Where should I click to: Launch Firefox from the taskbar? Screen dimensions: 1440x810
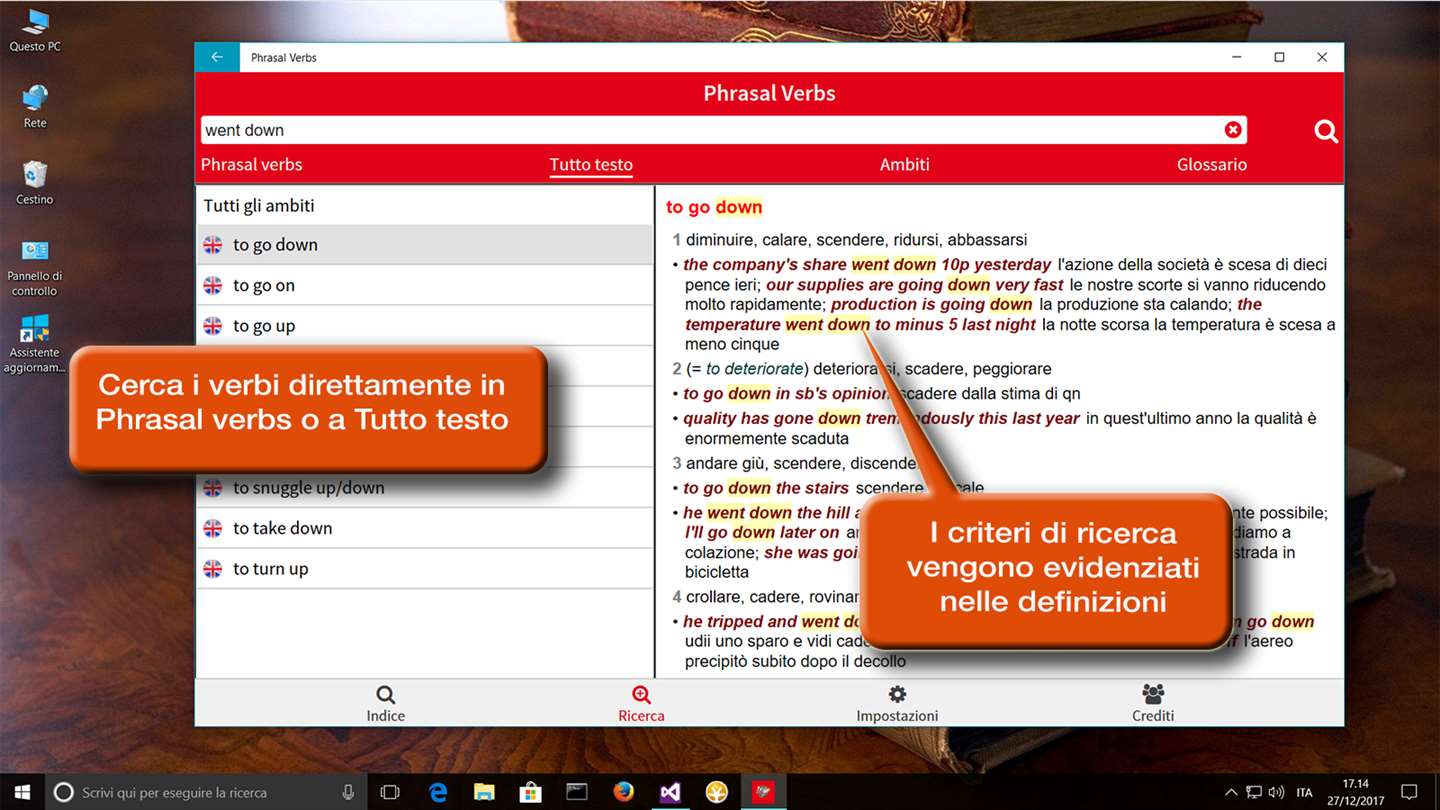pos(624,792)
